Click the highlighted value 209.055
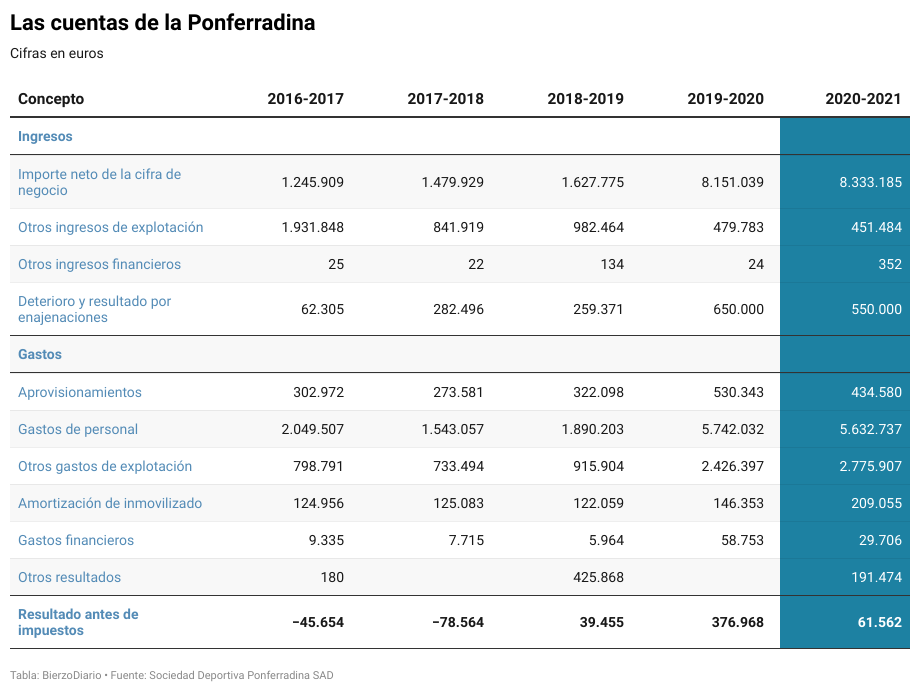The width and height of the screenshot is (920, 692). [x=877, y=503]
